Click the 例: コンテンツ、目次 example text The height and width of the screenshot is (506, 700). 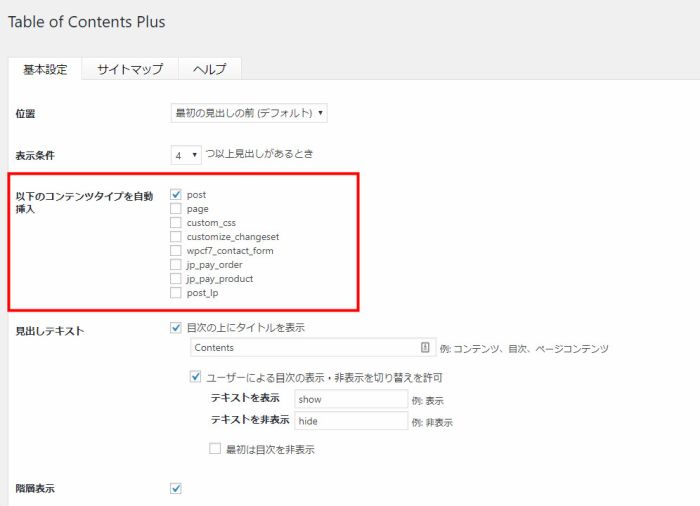point(524,348)
